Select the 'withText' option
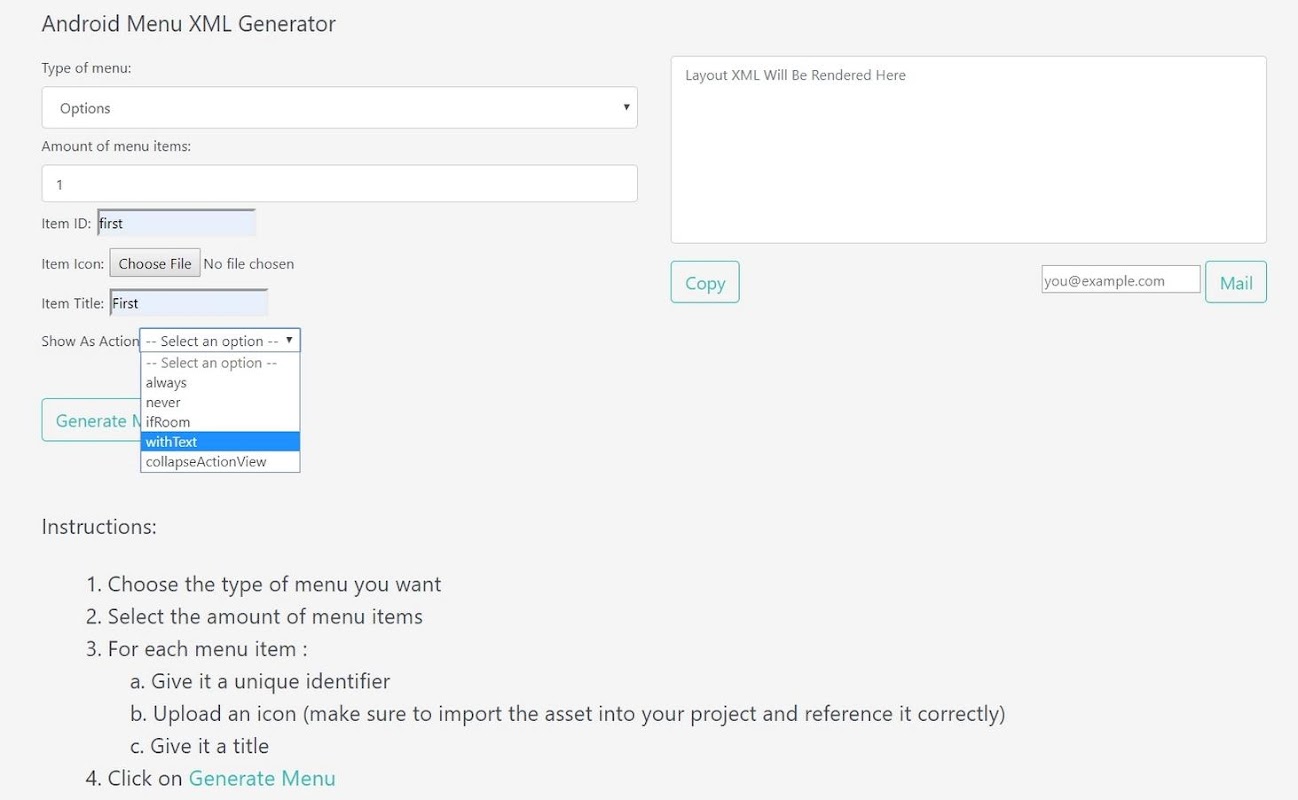1298x800 pixels. [220, 442]
